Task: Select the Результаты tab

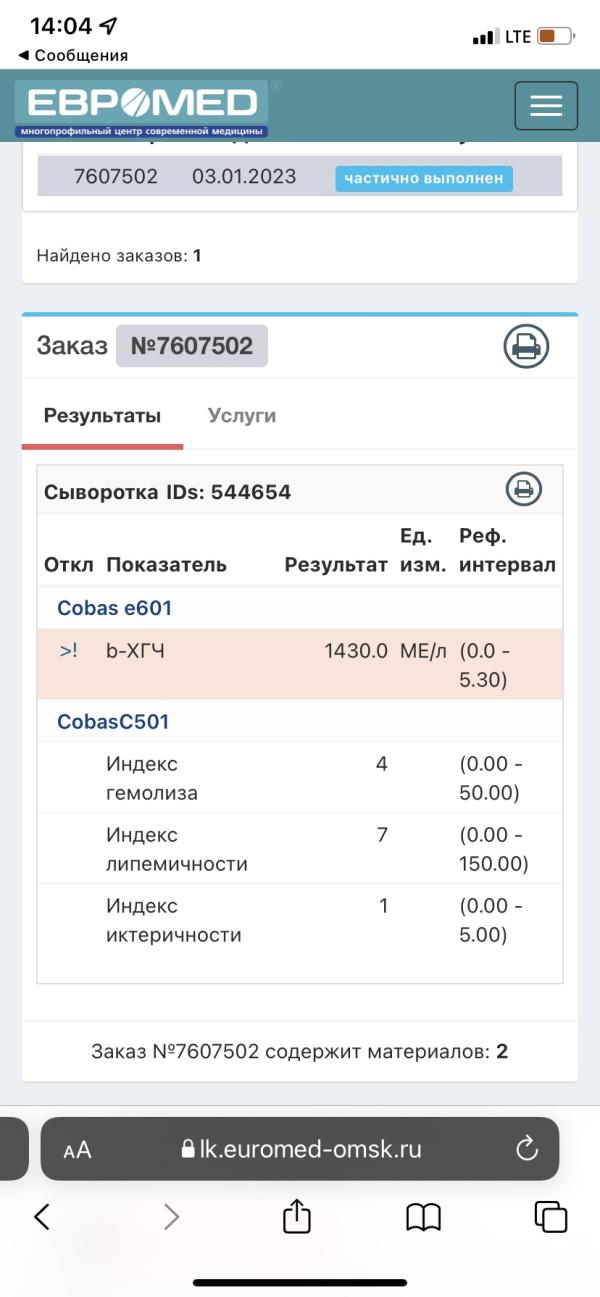Action: pyautogui.click(x=102, y=416)
